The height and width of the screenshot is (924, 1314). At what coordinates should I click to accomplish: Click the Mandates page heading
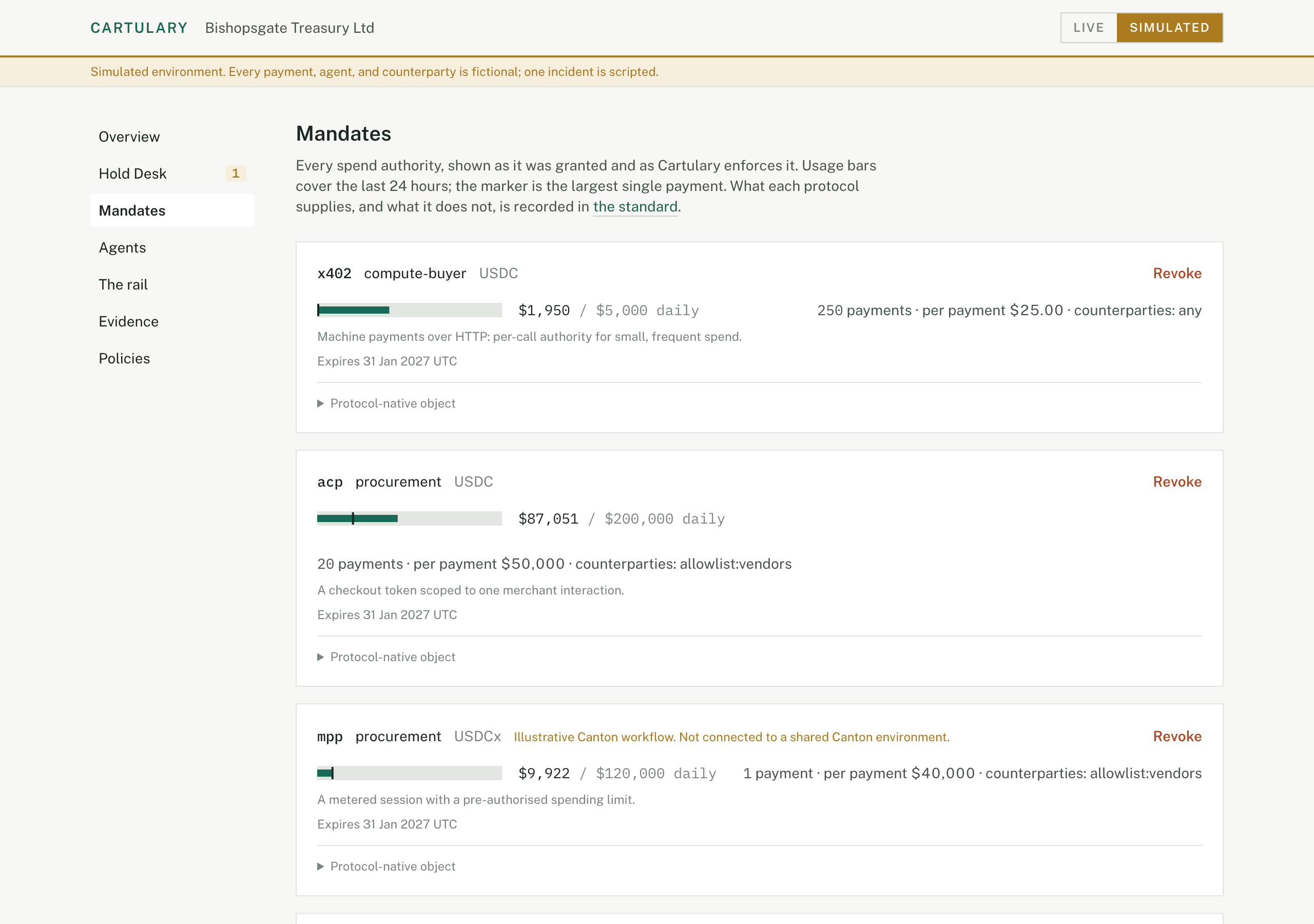point(343,134)
